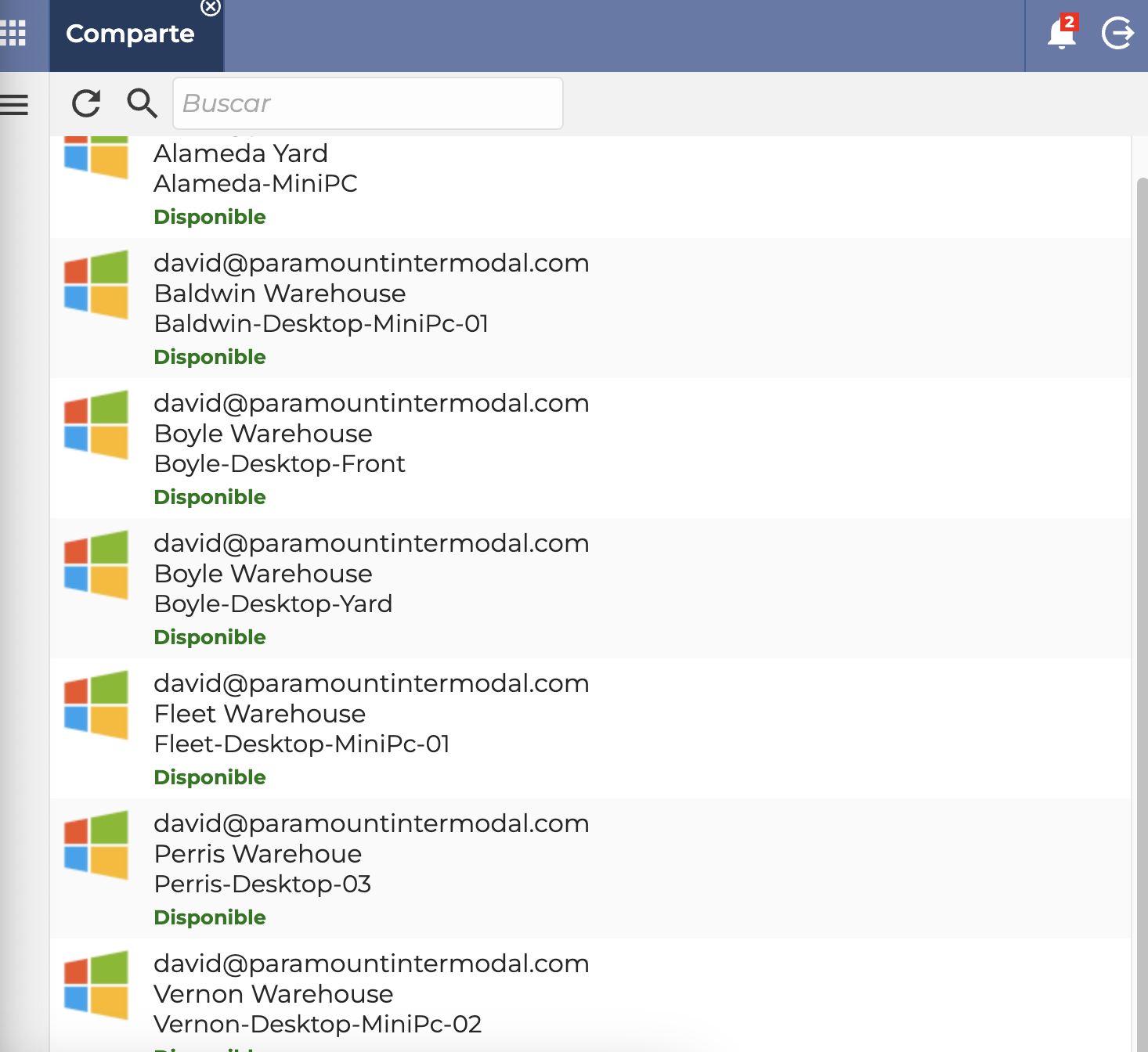1148x1052 pixels.
Task: Click the search magnifier icon
Action: (142, 103)
